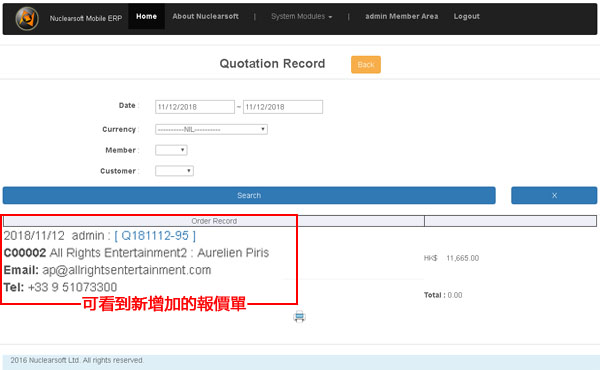Image resolution: width=600 pixels, height=370 pixels.
Task: Open the Member dropdown
Action: pyautogui.click(x=171, y=150)
